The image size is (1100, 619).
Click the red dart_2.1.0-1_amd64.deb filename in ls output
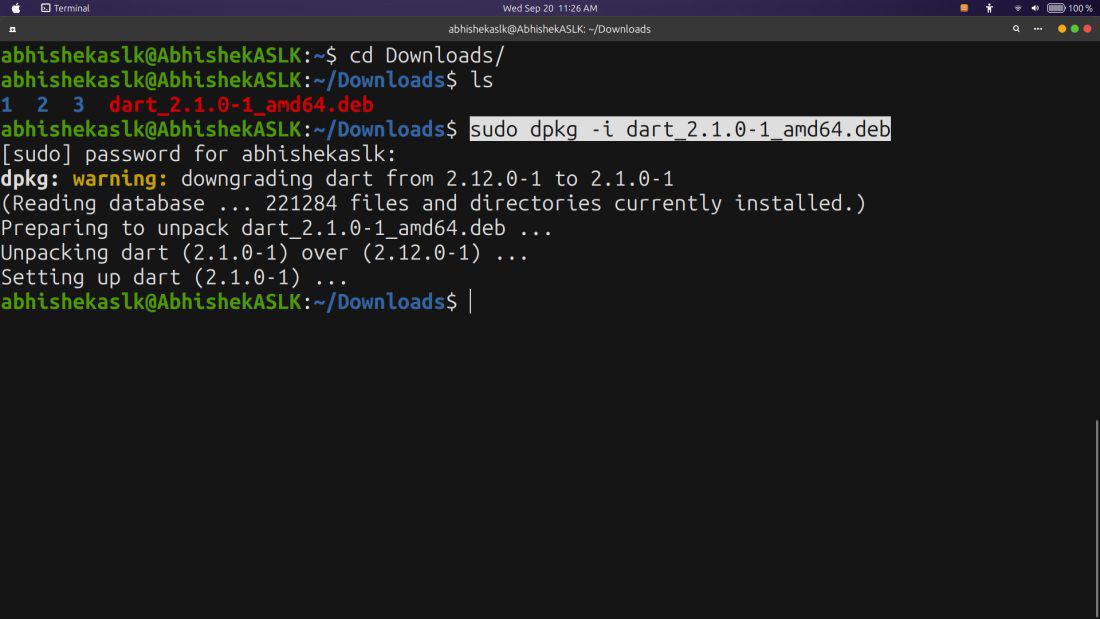(241, 105)
